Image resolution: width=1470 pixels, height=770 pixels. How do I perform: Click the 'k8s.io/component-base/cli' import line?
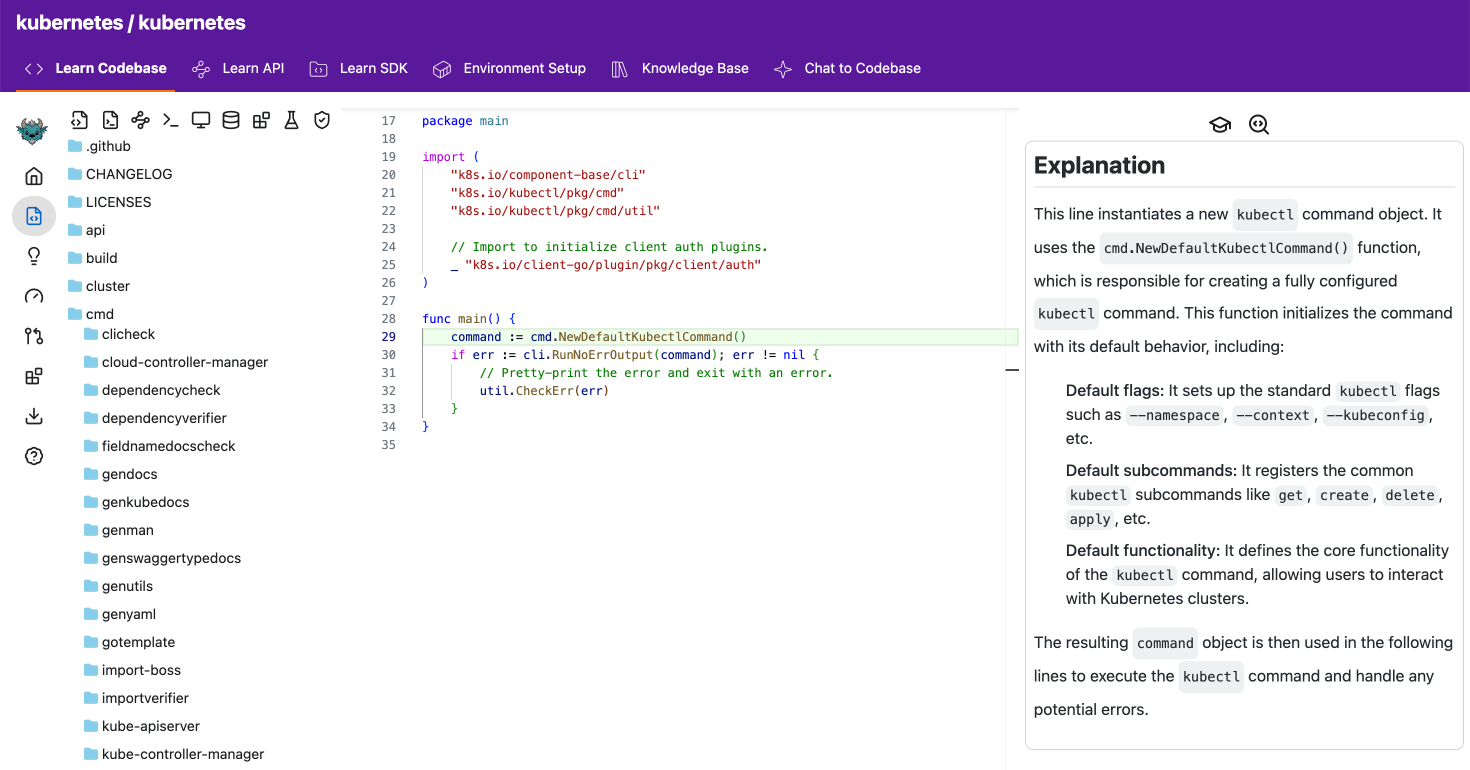click(x=548, y=175)
